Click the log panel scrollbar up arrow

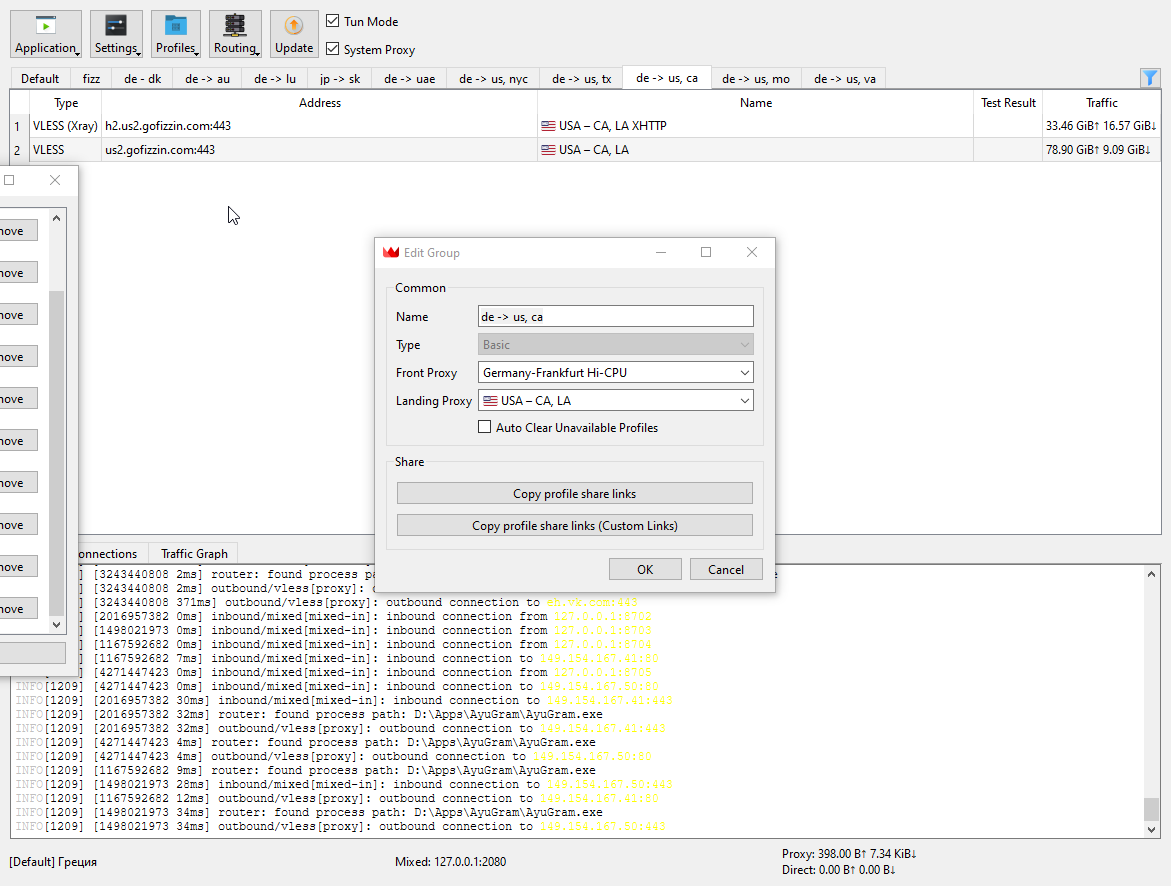pos(1152,574)
